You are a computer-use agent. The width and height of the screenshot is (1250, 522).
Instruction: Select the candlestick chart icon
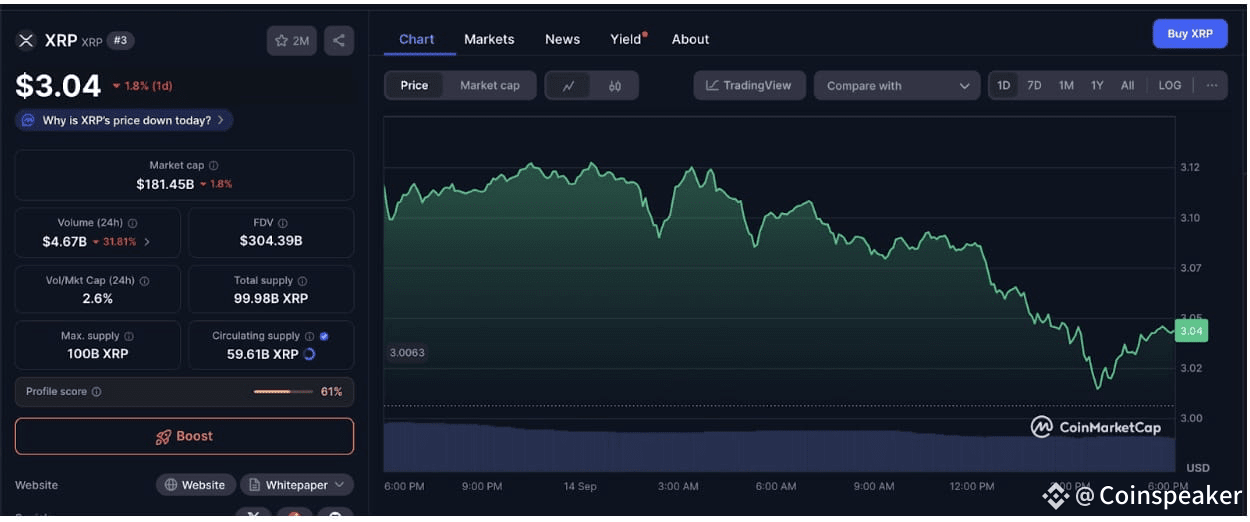[x=615, y=86]
